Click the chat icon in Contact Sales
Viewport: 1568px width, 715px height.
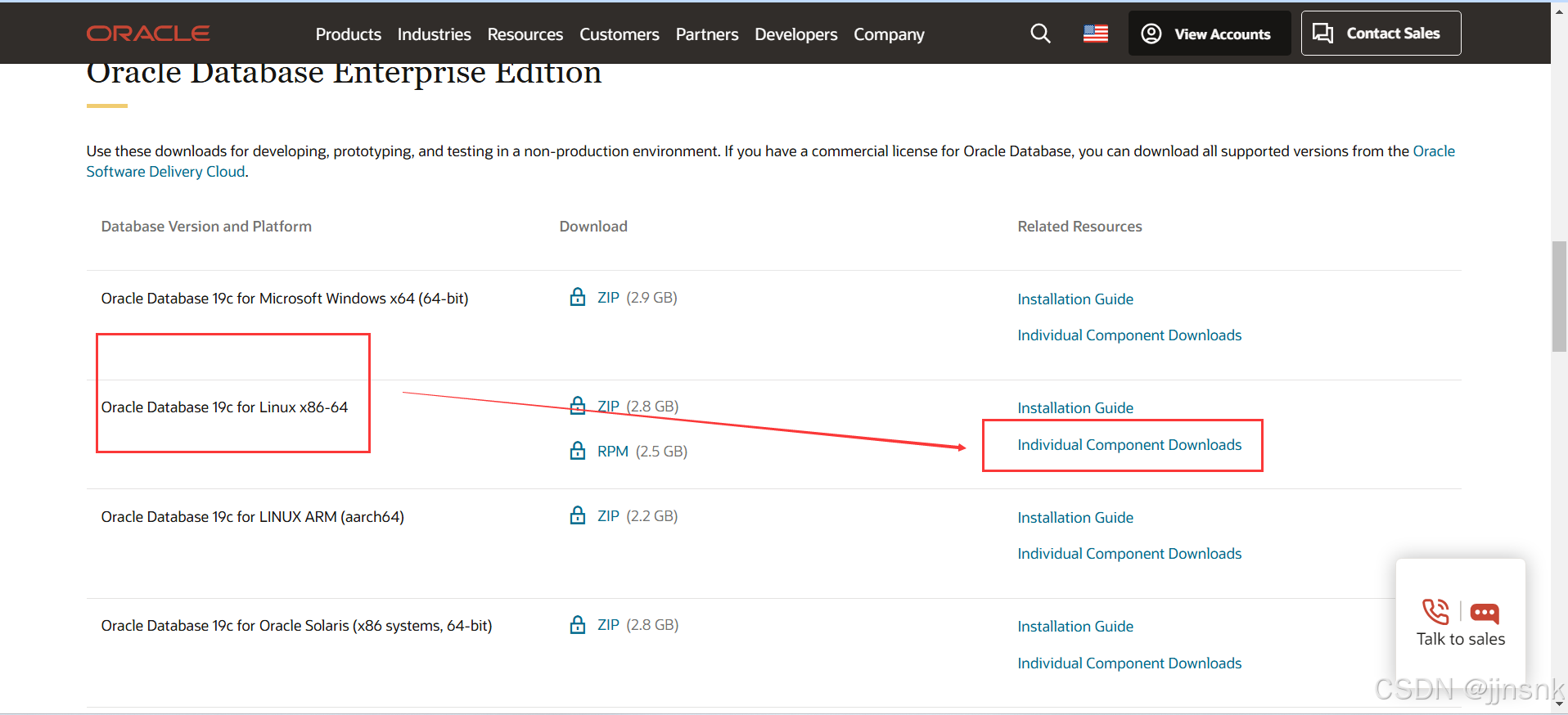click(x=1323, y=33)
